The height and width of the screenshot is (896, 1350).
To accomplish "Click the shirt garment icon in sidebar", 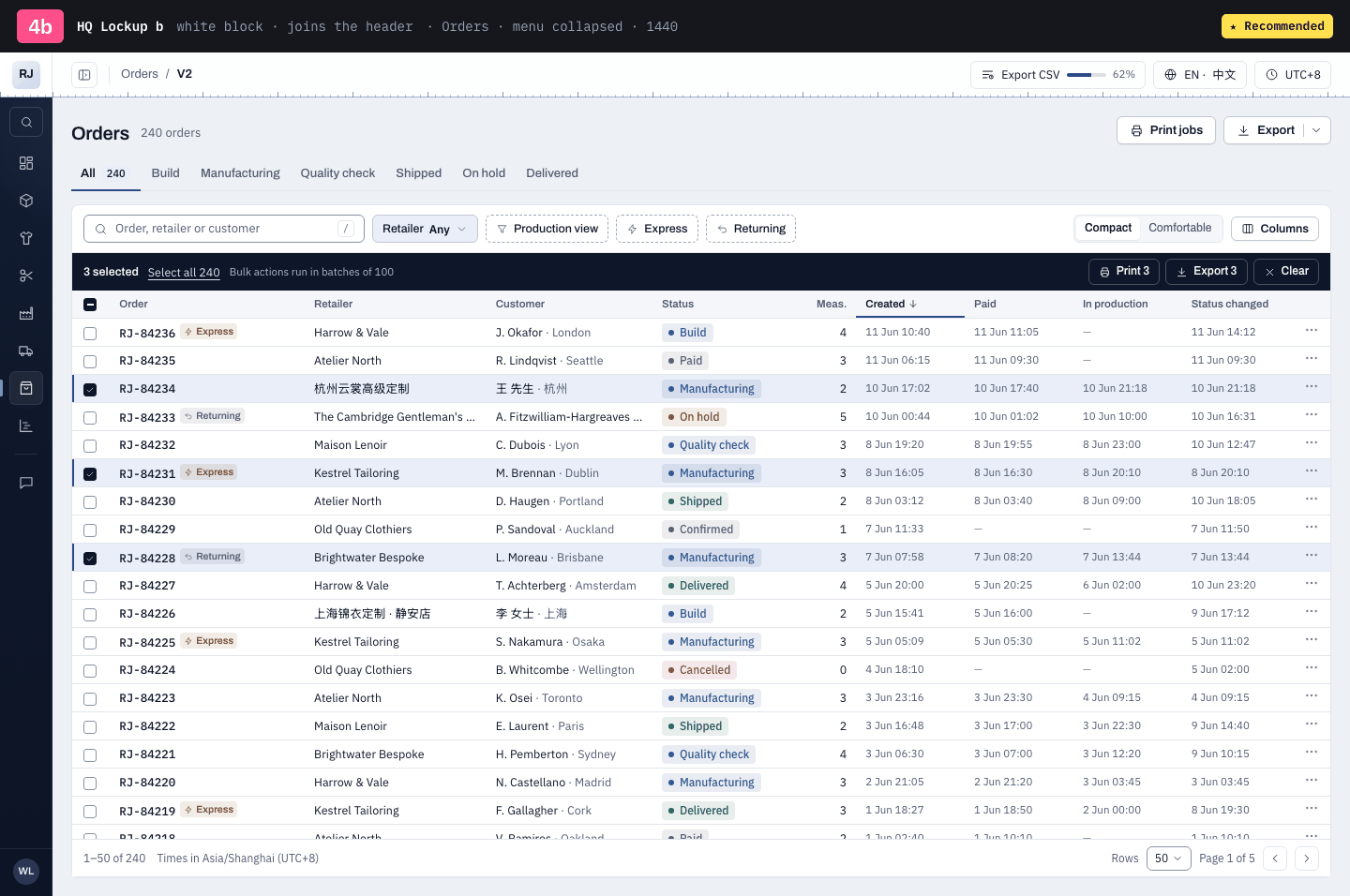I will coord(26,238).
